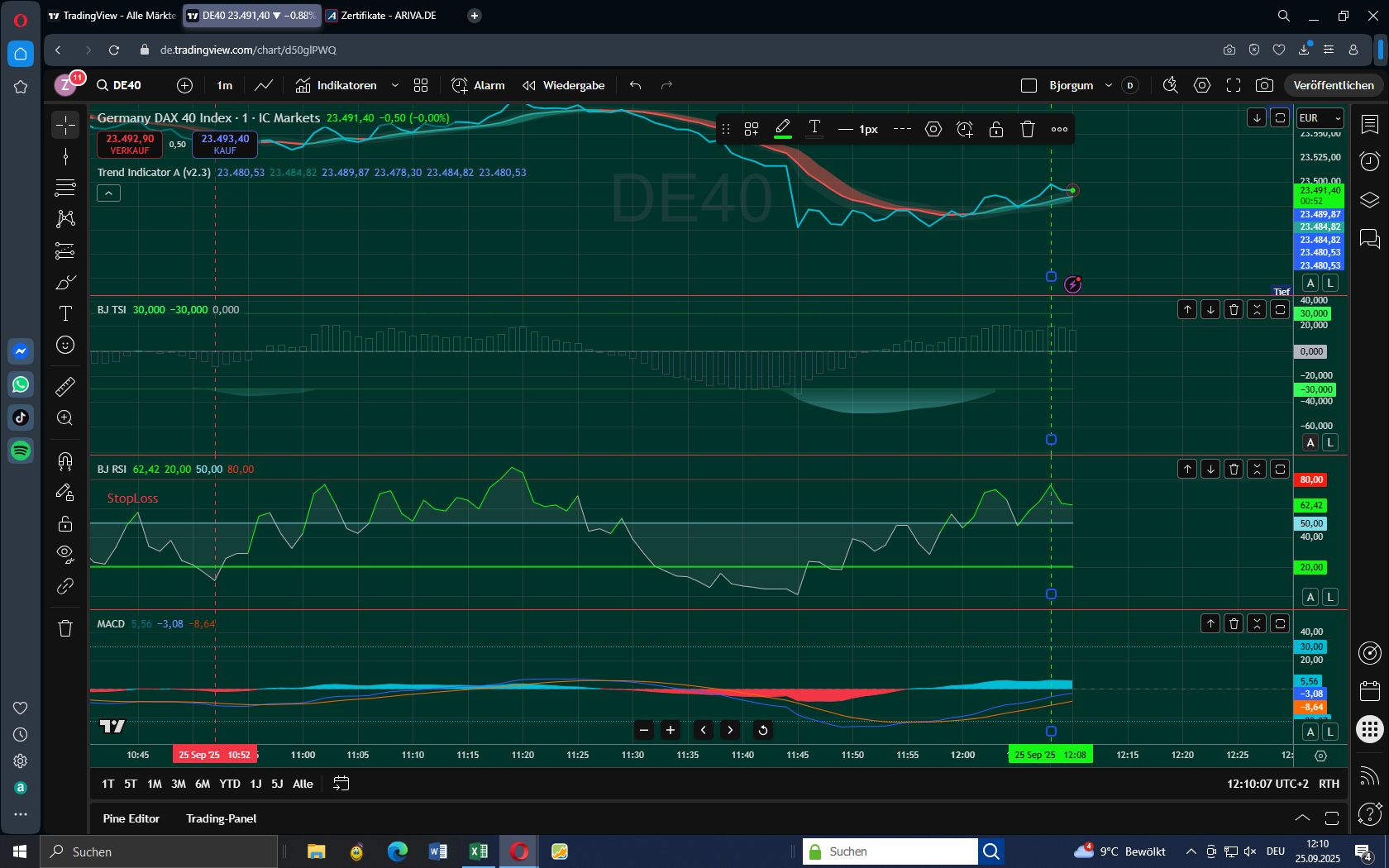Open the EUR currency dropdown
The width and height of the screenshot is (1389, 868).
[x=1318, y=118]
